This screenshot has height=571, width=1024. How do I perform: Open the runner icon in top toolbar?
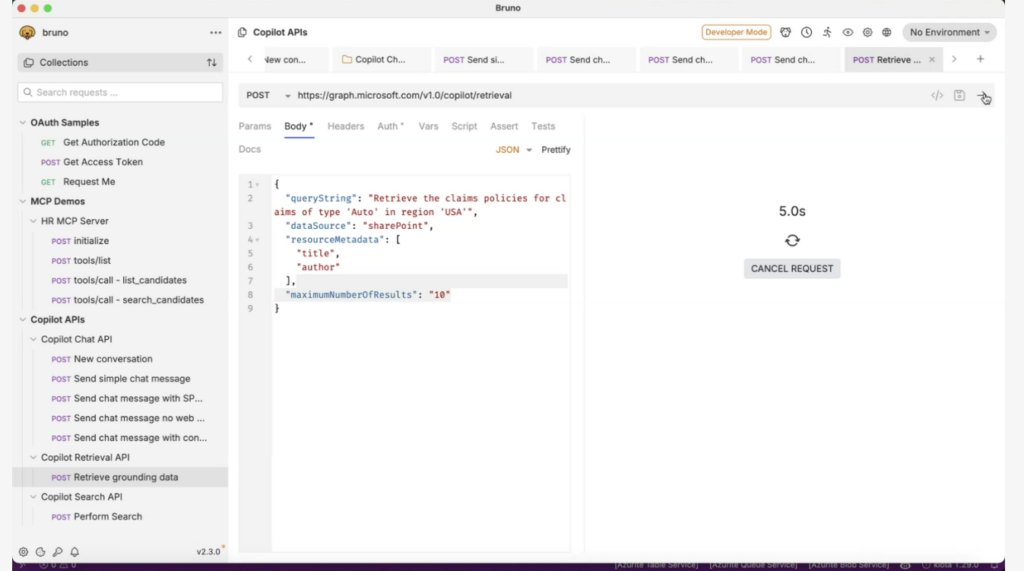[x=827, y=32]
